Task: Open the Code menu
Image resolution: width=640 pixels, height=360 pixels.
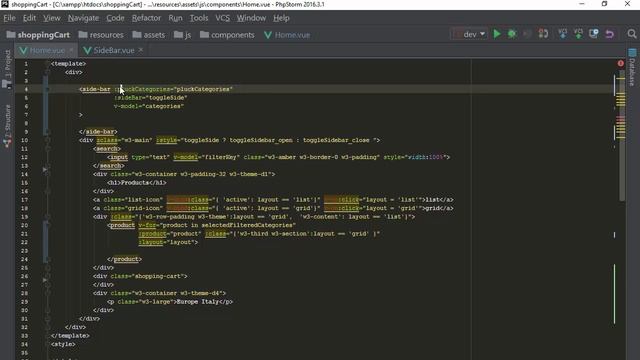Action: (115, 18)
